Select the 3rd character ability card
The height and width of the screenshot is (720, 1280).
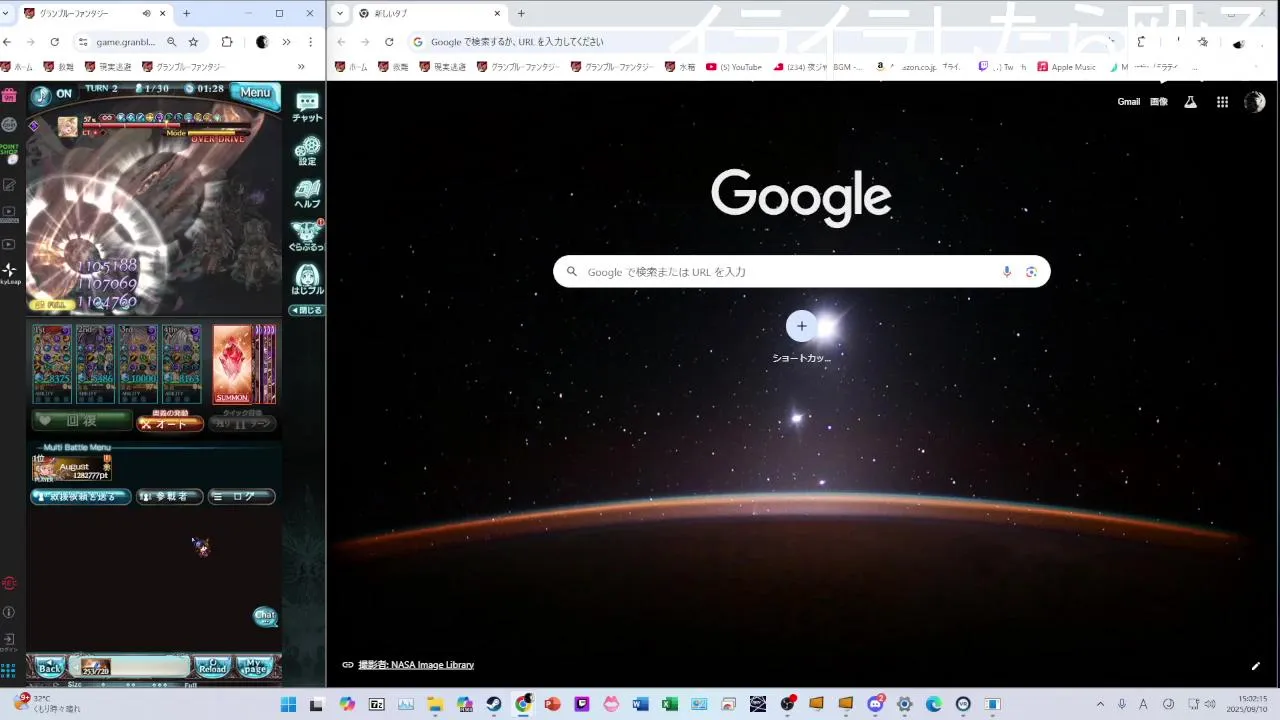(x=138, y=364)
